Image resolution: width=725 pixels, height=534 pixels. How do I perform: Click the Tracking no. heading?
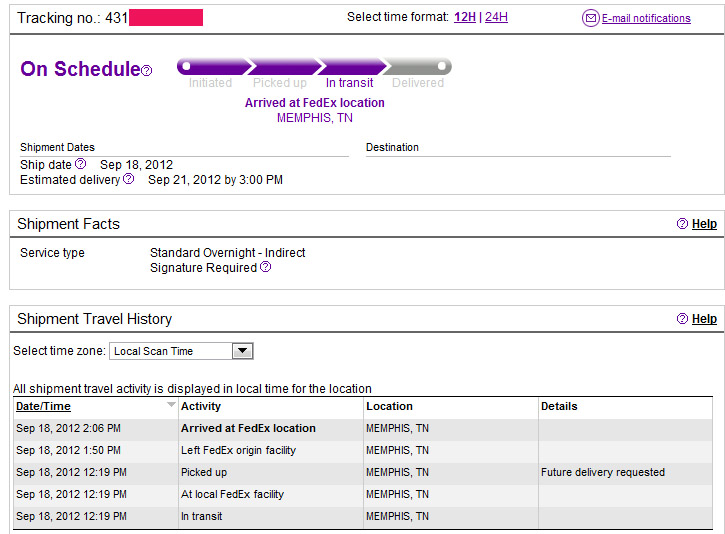(x=72, y=18)
